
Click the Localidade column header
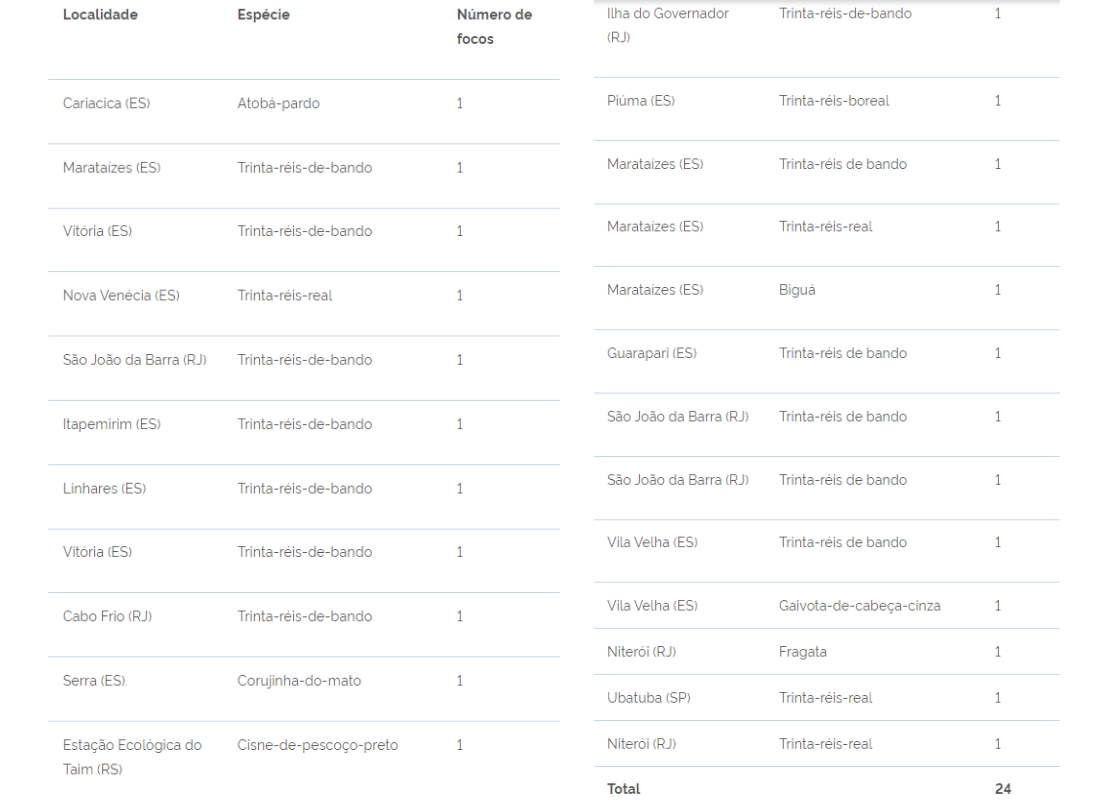[x=100, y=15]
